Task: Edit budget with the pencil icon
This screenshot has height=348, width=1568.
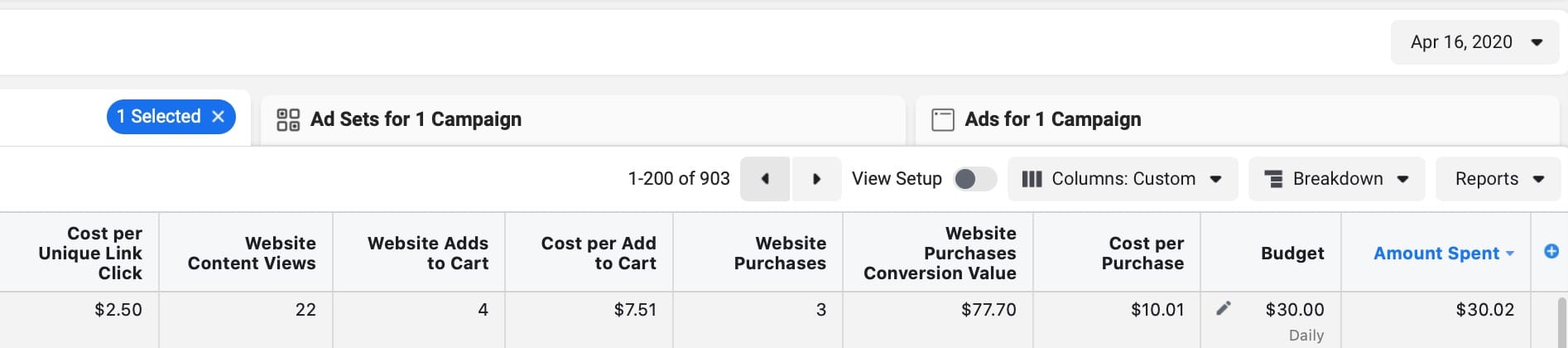Action: (x=1224, y=309)
